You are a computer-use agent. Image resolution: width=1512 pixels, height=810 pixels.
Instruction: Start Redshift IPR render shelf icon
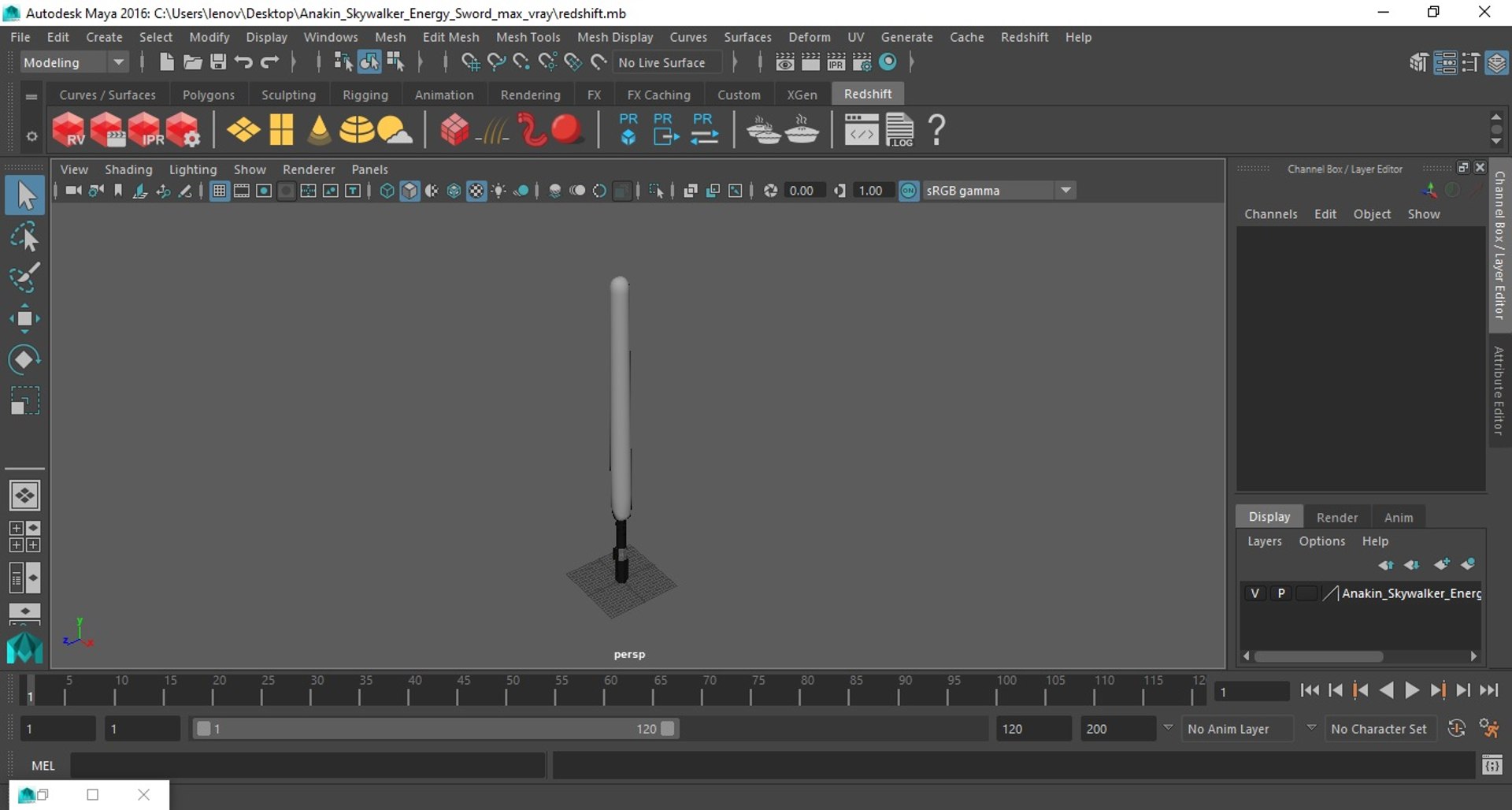[145, 129]
